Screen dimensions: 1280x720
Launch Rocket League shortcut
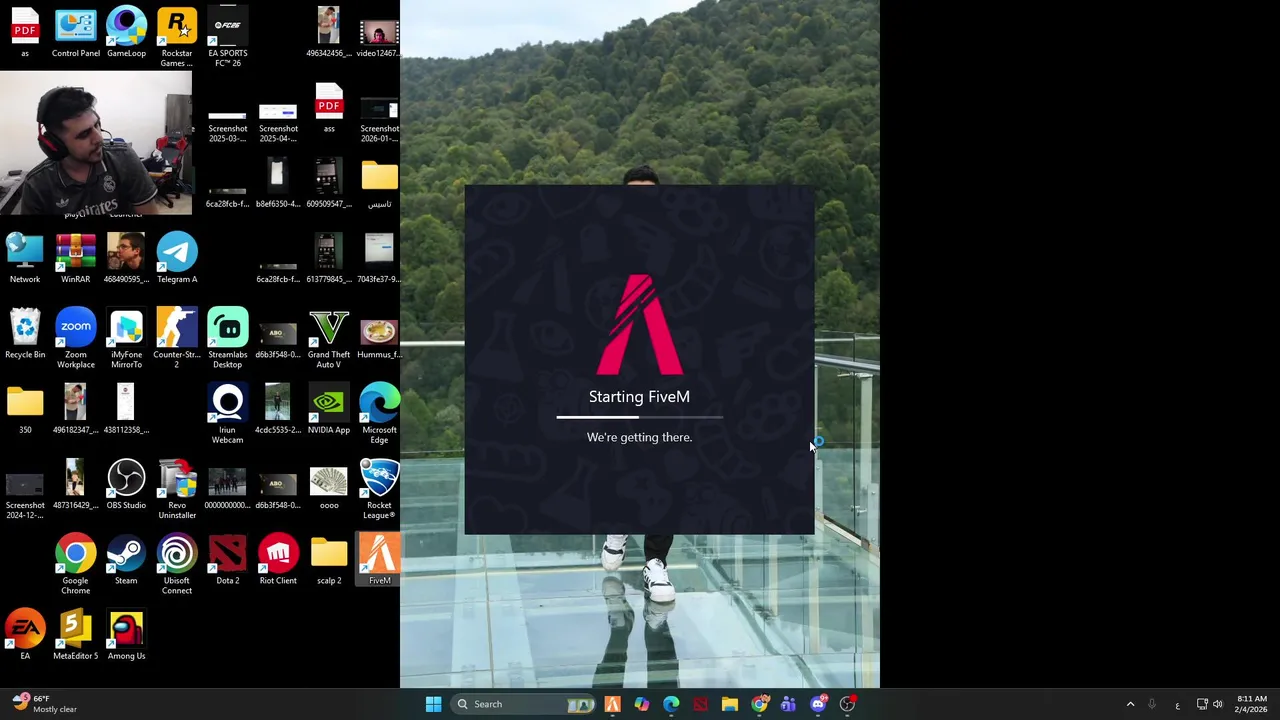pyautogui.click(x=380, y=489)
